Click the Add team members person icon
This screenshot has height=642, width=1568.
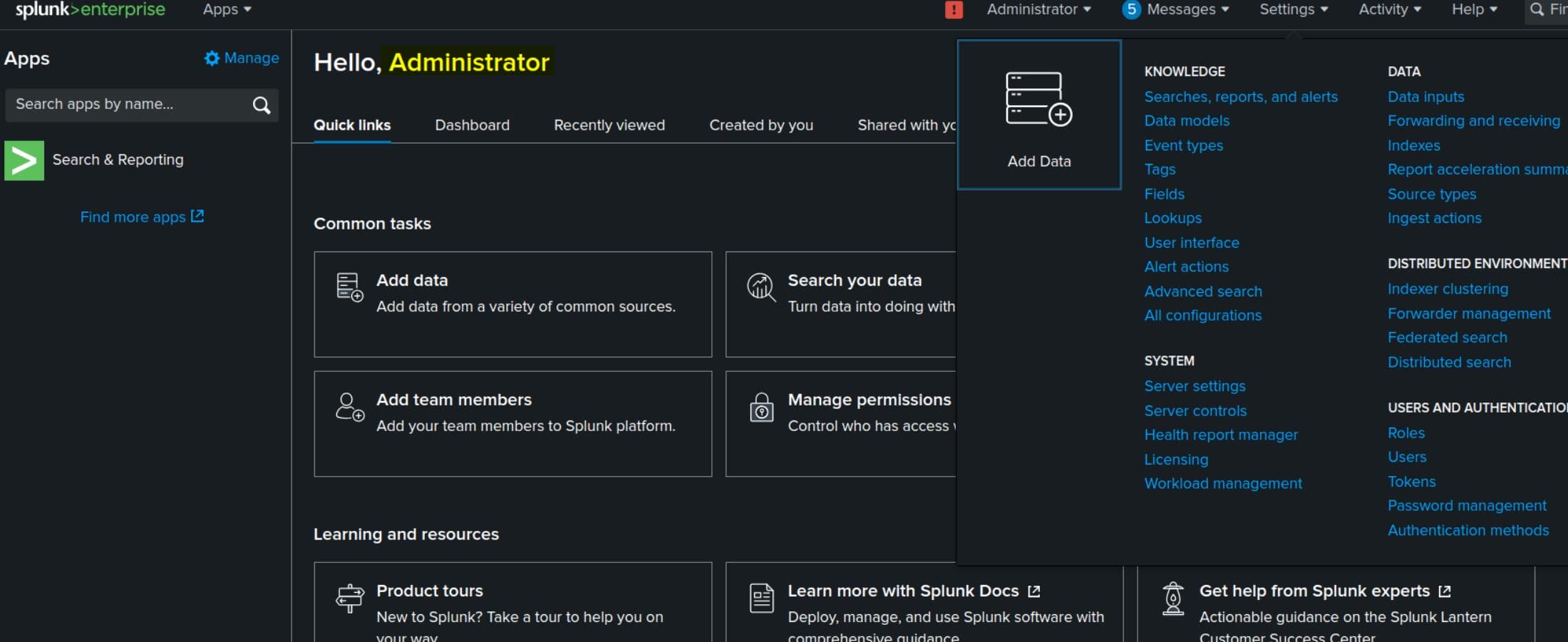(x=350, y=407)
